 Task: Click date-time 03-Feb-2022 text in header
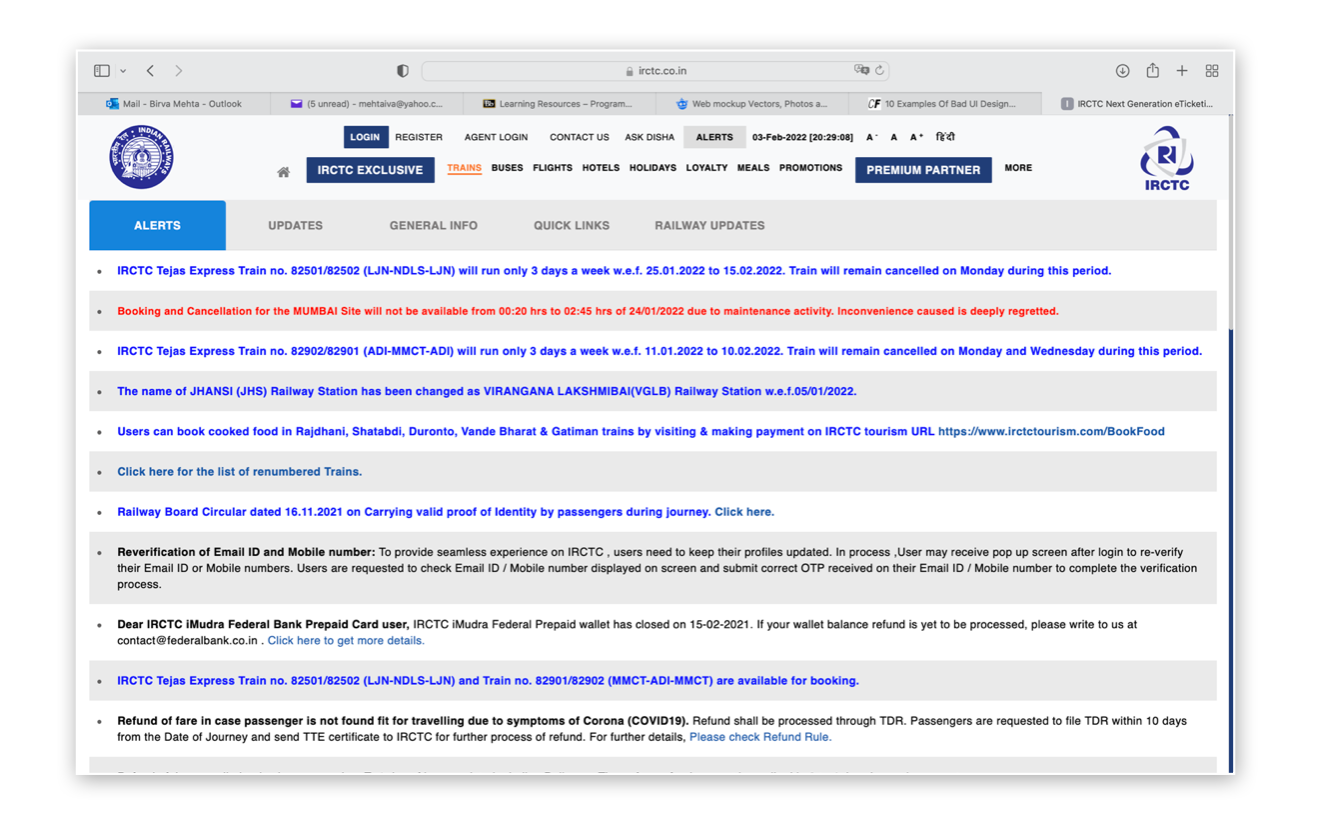tap(802, 137)
